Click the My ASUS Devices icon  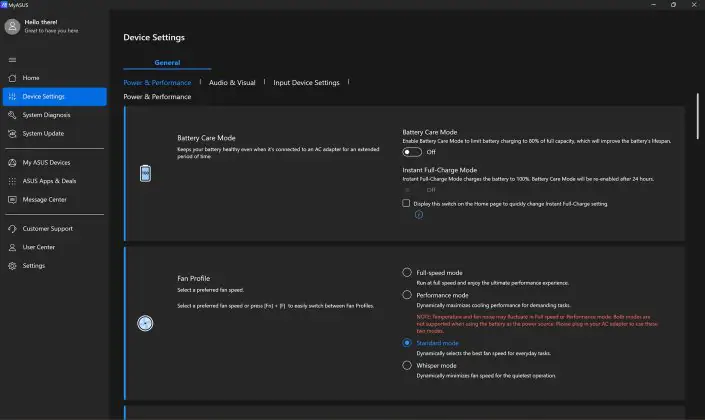pyautogui.click(x=12, y=163)
